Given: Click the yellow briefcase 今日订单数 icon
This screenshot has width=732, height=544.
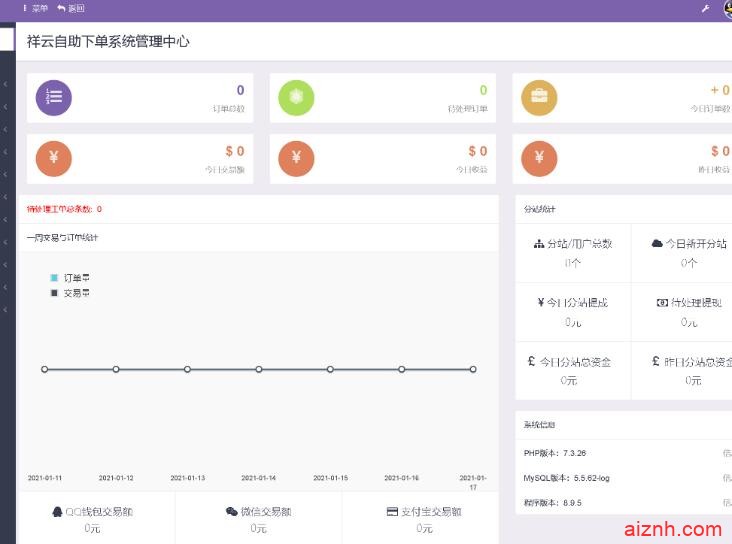Looking at the screenshot, I should tap(539, 98).
